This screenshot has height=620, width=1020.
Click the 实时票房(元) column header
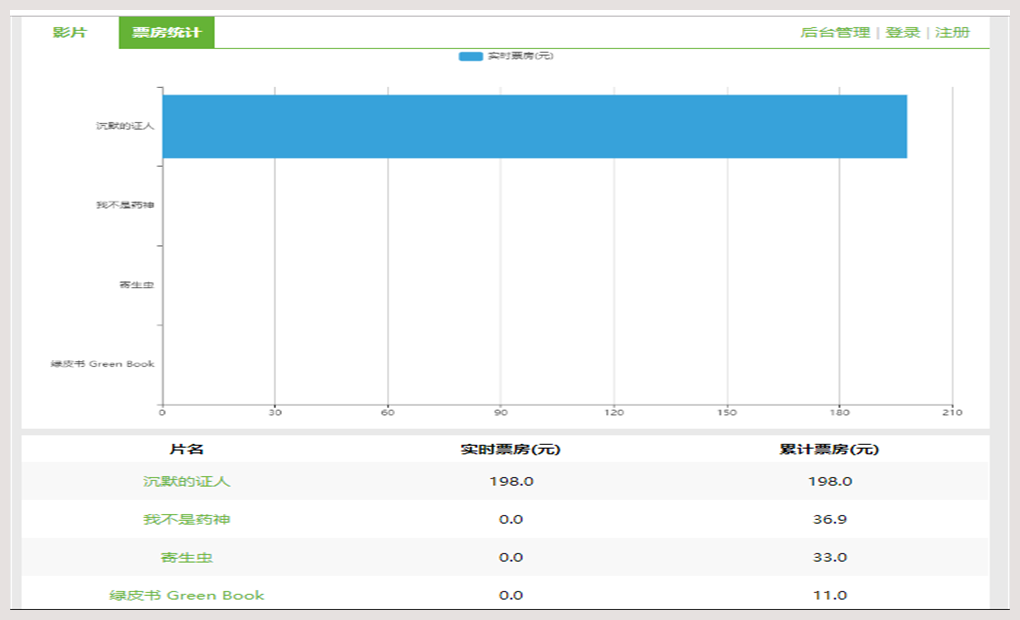[511, 450]
